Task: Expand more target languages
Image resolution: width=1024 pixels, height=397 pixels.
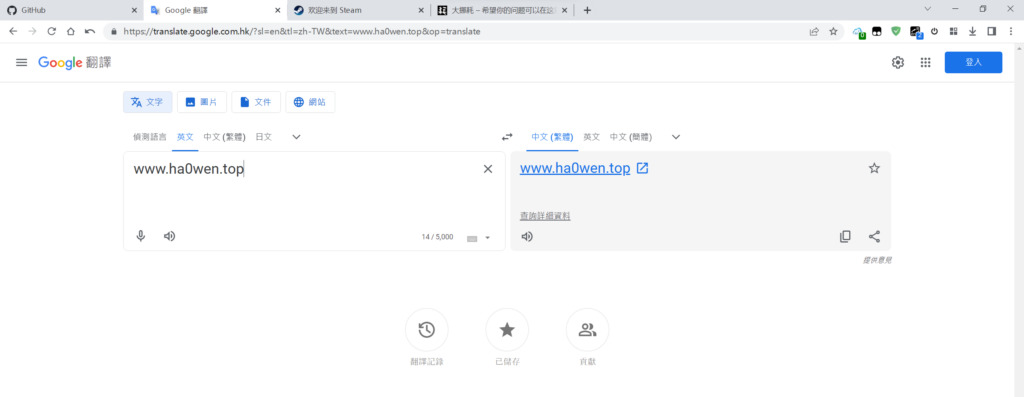Action: (676, 136)
